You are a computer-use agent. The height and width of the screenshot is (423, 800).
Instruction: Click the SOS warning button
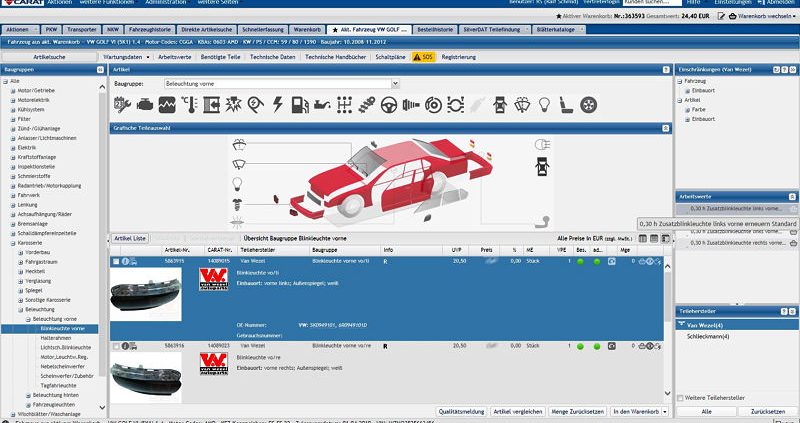tap(423, 57)
